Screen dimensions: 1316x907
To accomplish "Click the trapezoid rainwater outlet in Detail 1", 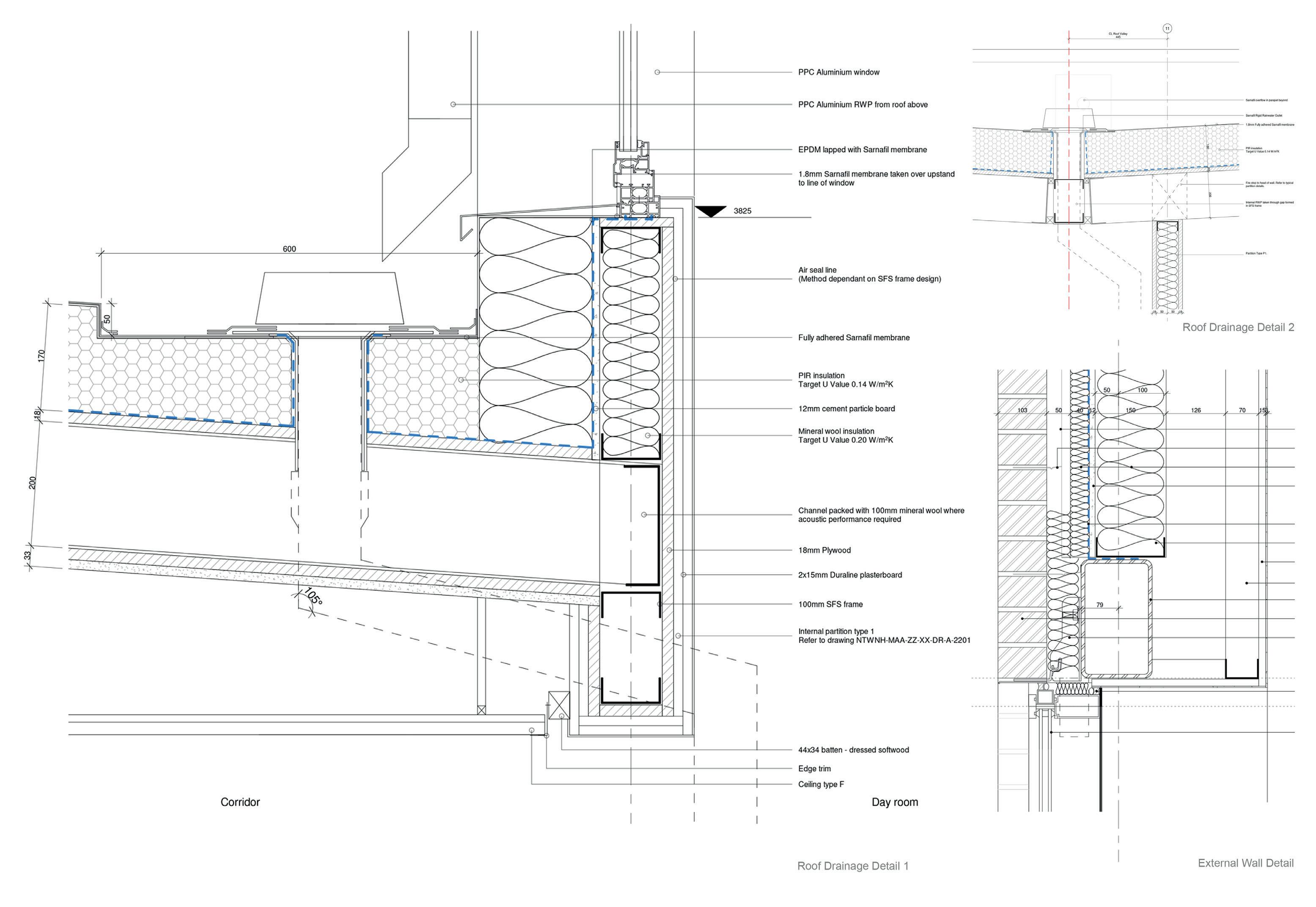I will pyautogui.click(x=330, y=298).
